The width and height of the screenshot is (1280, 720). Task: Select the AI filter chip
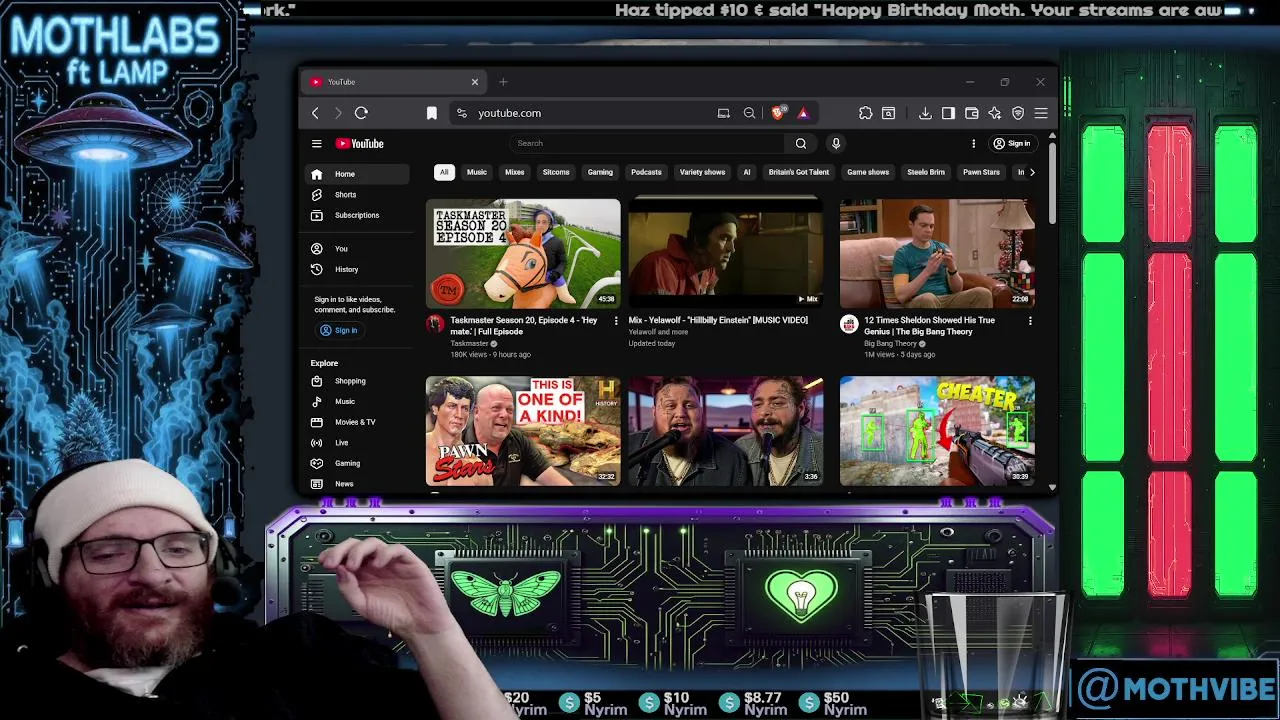point(746,172)
